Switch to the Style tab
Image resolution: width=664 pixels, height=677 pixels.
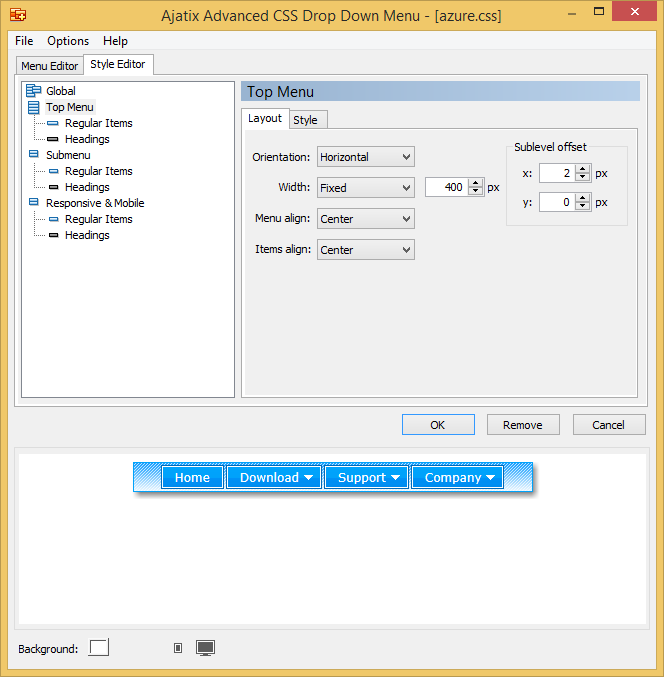(x=306, y=120)
